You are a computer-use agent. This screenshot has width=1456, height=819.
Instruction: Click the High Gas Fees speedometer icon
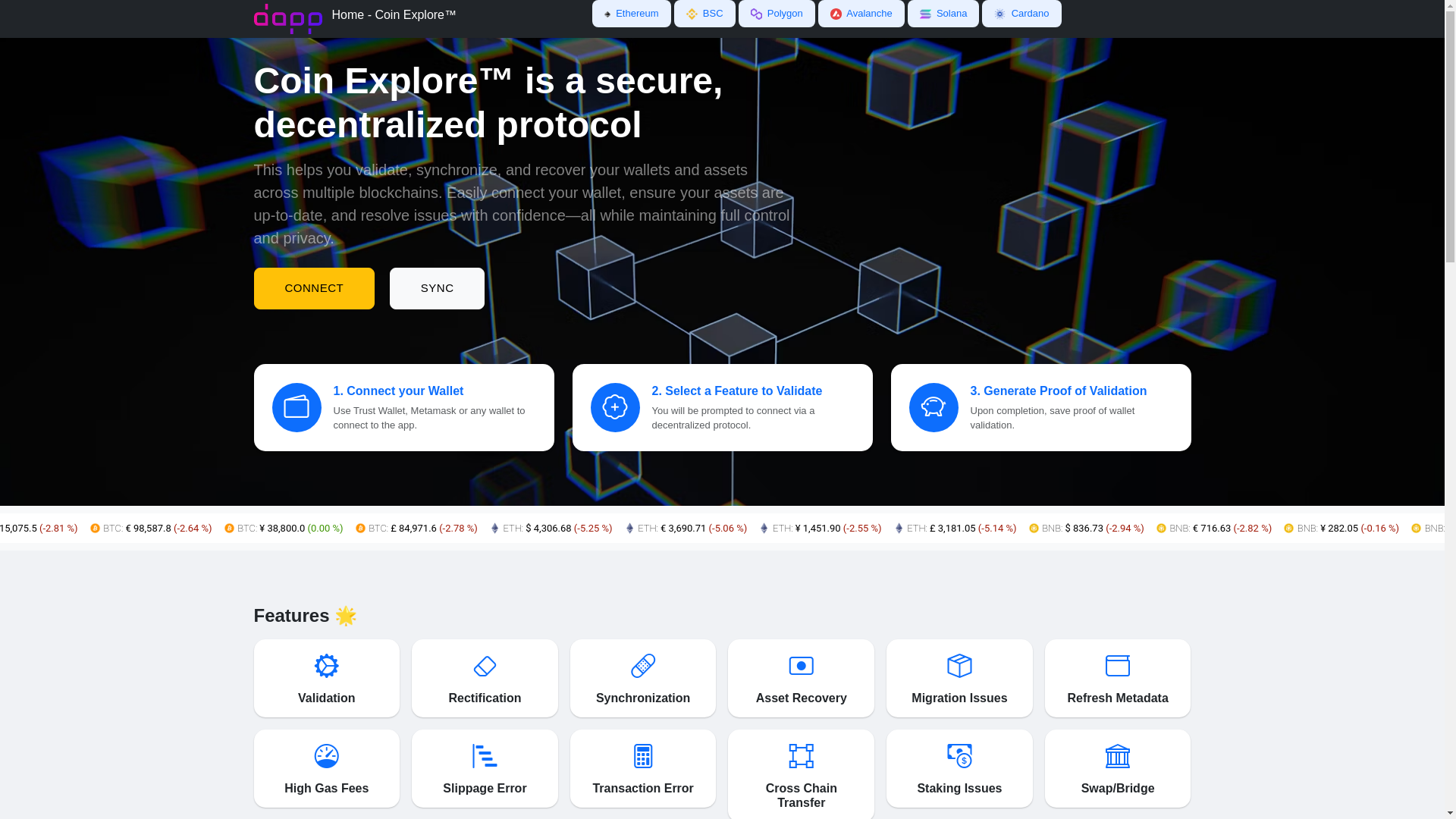[326, 756]
